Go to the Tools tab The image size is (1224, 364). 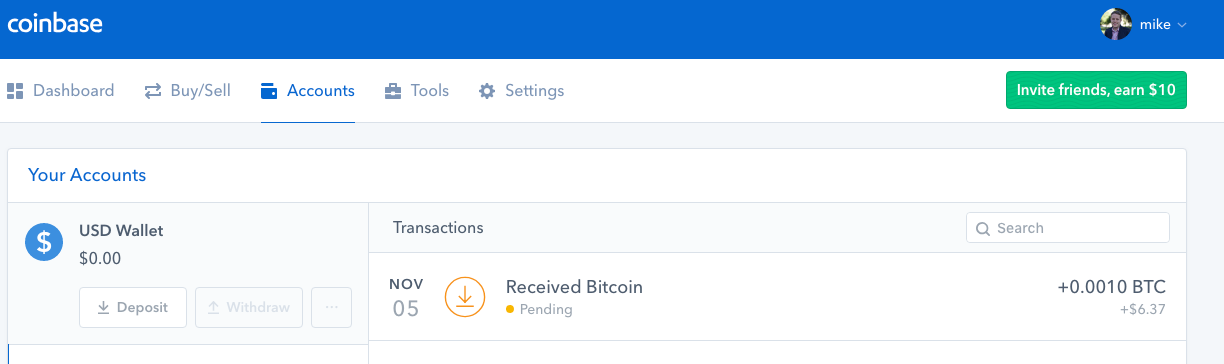pos(417,91)
